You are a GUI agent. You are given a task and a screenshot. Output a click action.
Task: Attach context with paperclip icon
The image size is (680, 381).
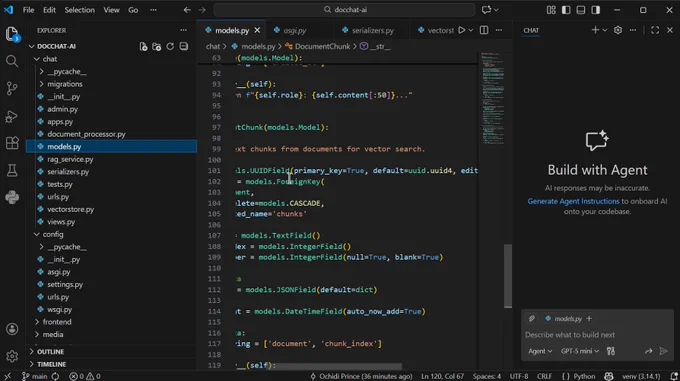coord(532,319)
